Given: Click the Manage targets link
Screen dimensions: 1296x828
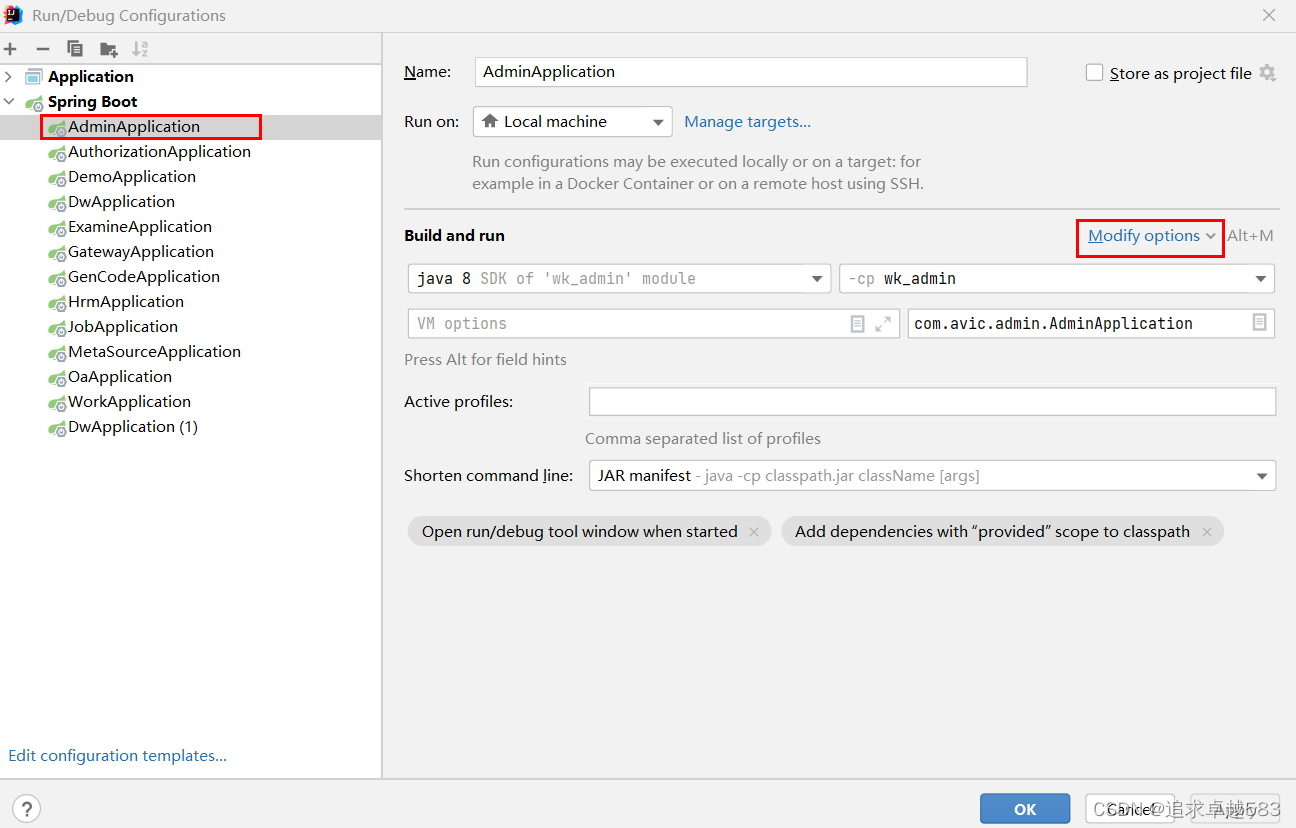Looking at the screenshot, I should (747, 122).
